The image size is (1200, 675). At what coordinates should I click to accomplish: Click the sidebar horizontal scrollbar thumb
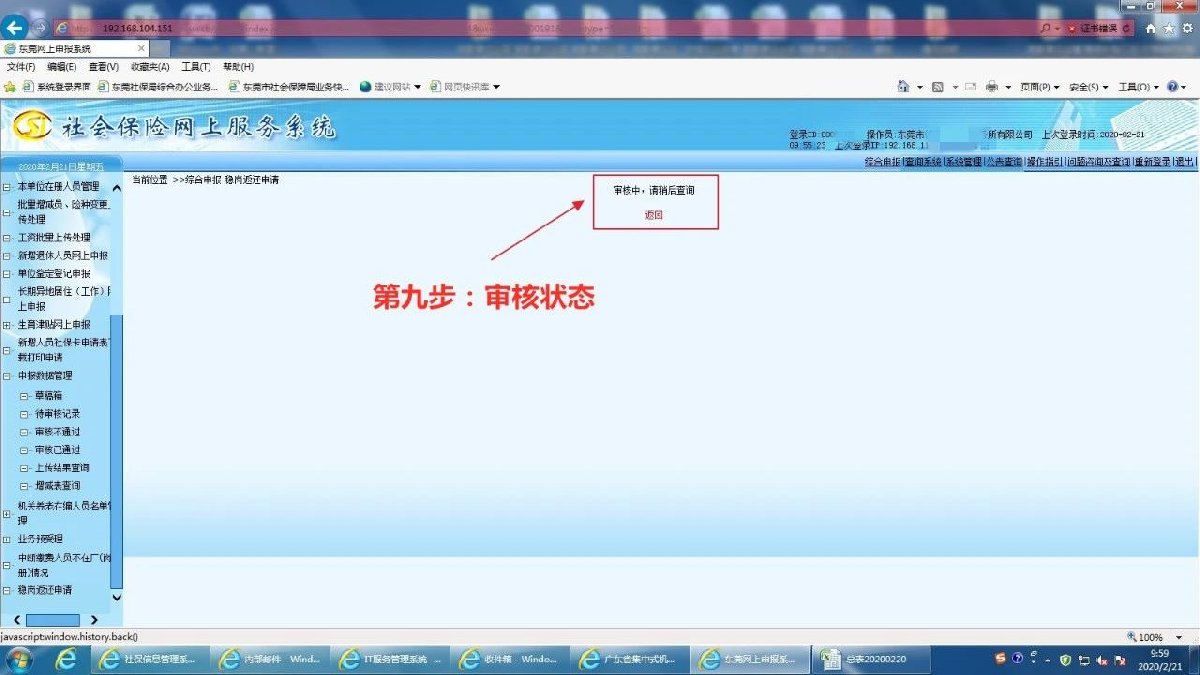coord(52,620)
